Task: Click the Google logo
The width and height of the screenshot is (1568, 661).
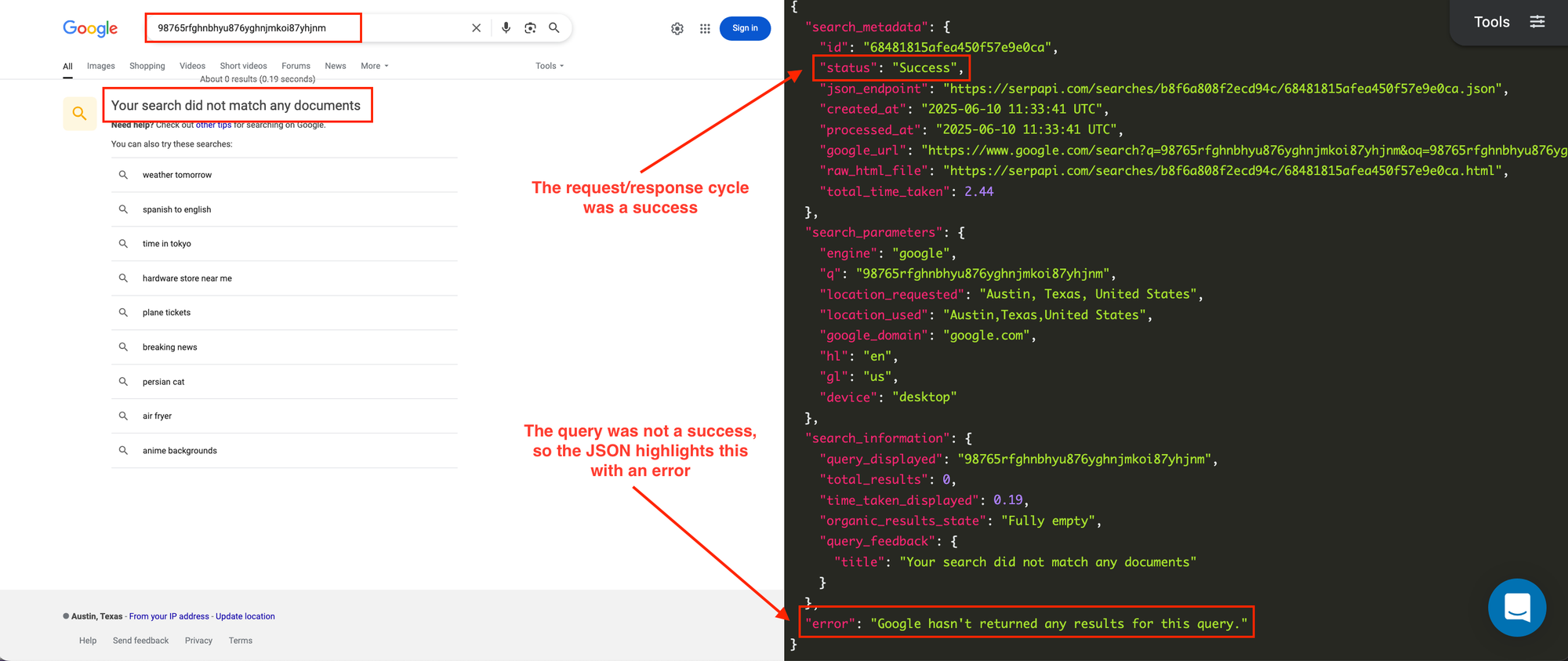Action: [x=90, y=28]
